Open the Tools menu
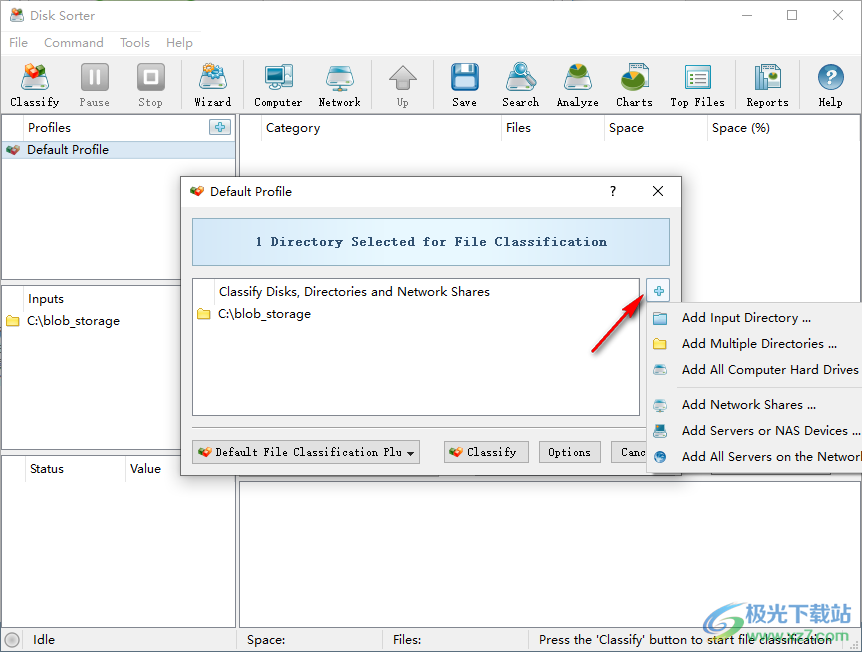The height and width of the screenshot is (652, 862). coord(135,42)
